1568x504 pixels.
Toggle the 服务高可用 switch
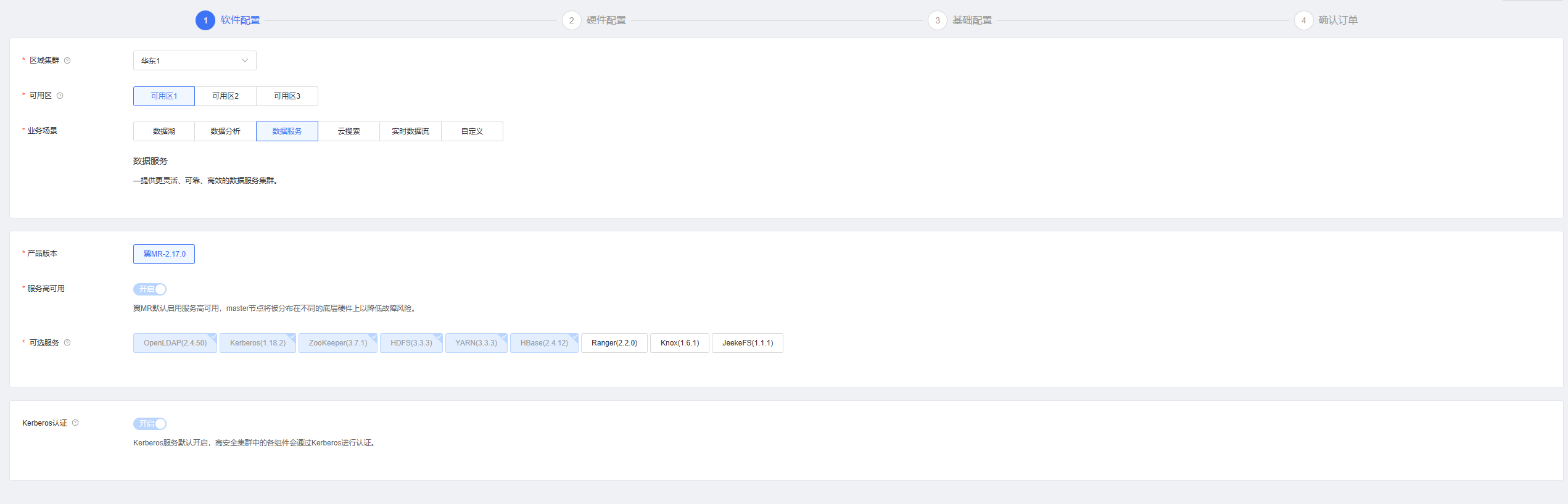tap(150, 289)
